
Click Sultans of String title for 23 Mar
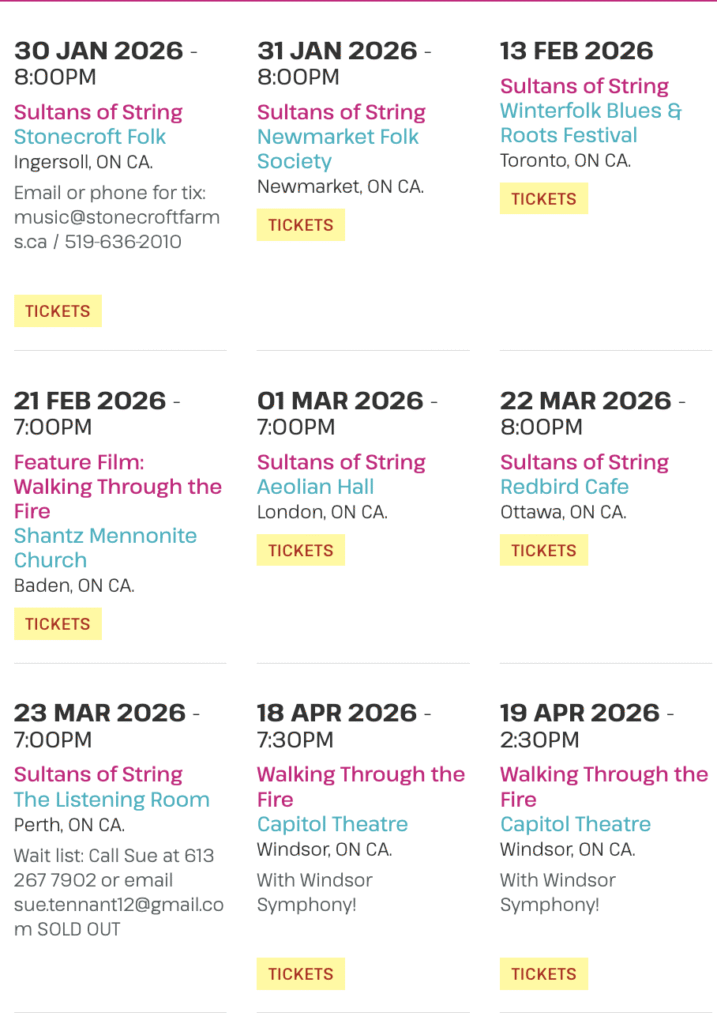pos(98,774)
